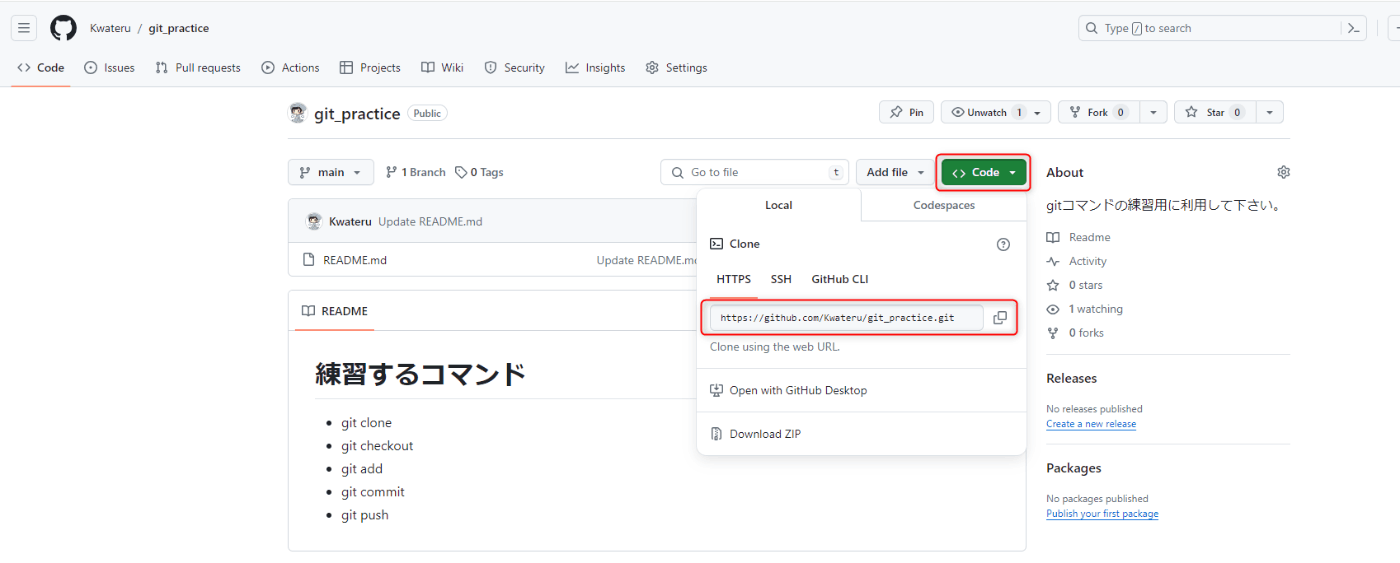Select the README tab heading
Image resolution: width=1400 pixels, height=563 pixels.
[x=334, y=311]
